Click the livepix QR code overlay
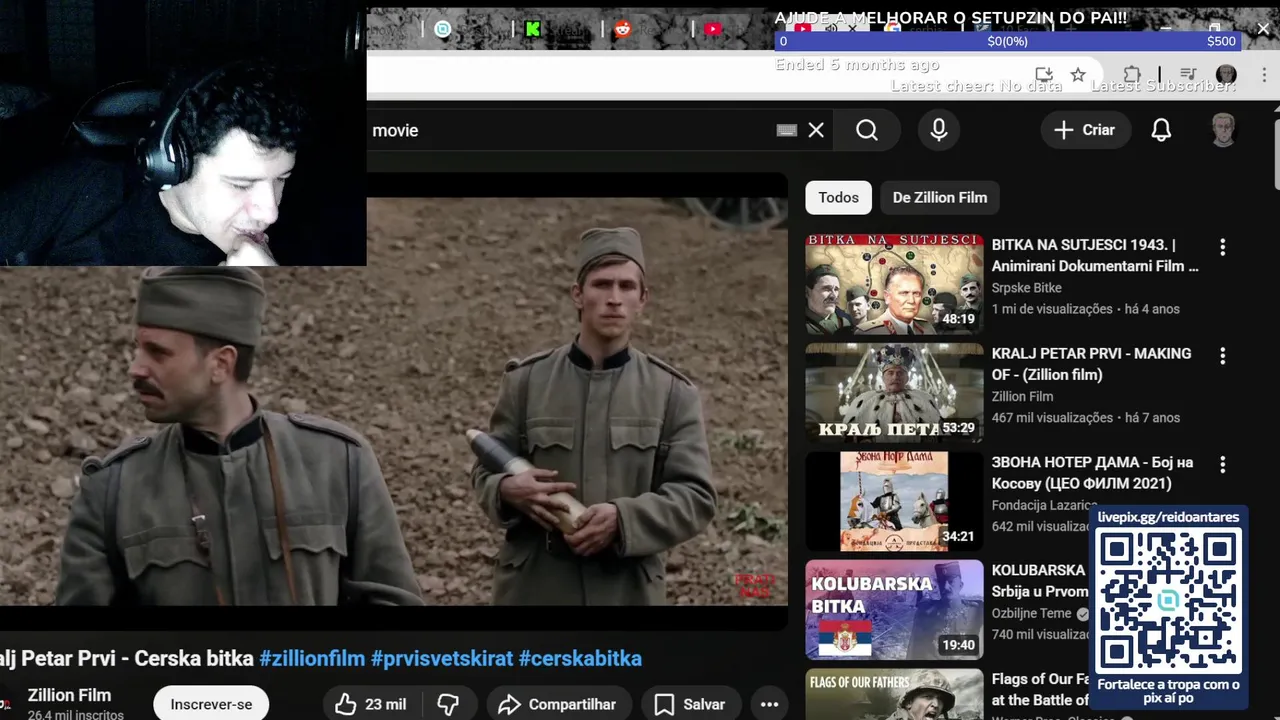 click(x=1168, y=600)
